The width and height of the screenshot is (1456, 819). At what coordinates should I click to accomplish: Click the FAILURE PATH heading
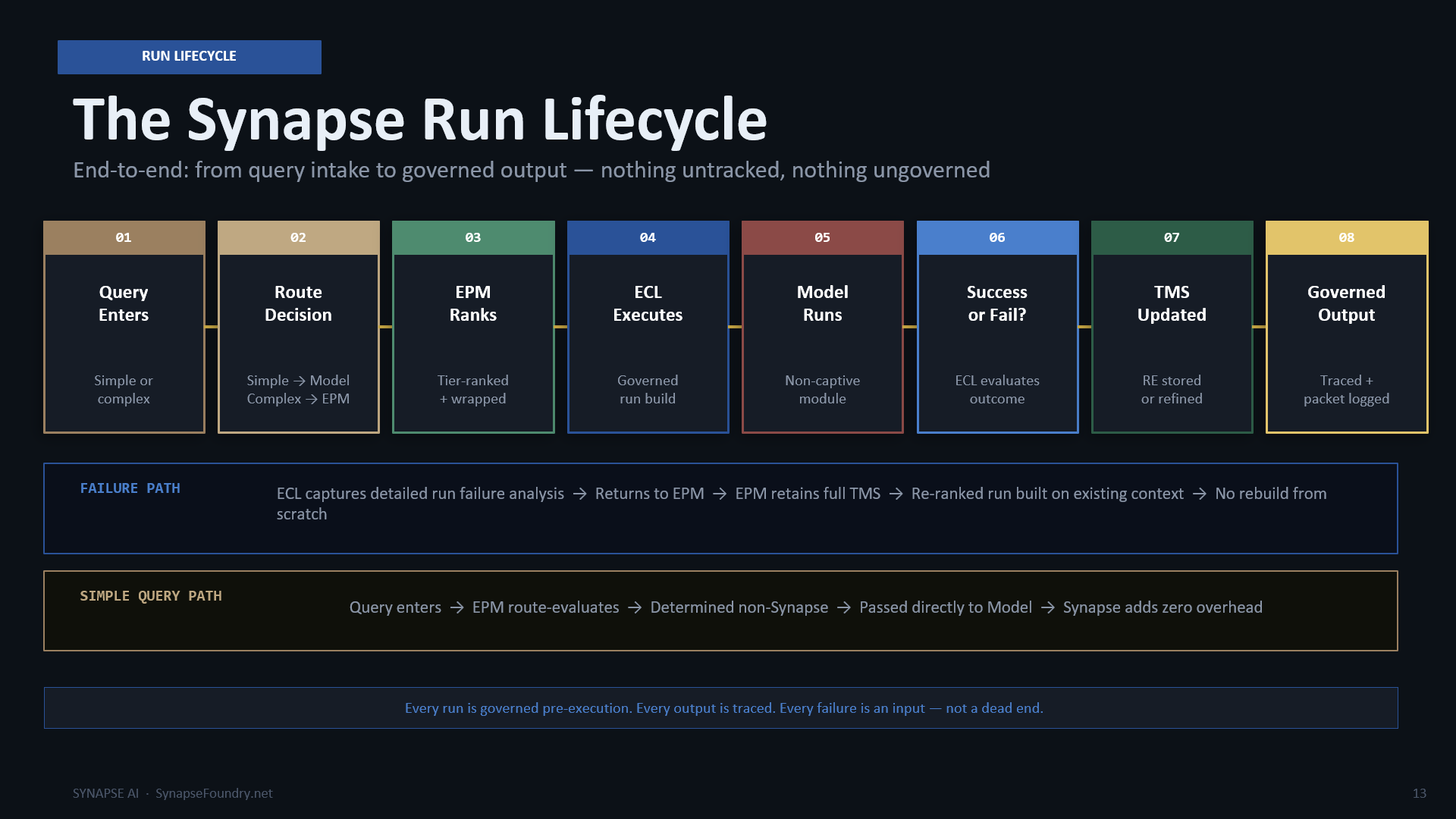click(x=130, y=488)
